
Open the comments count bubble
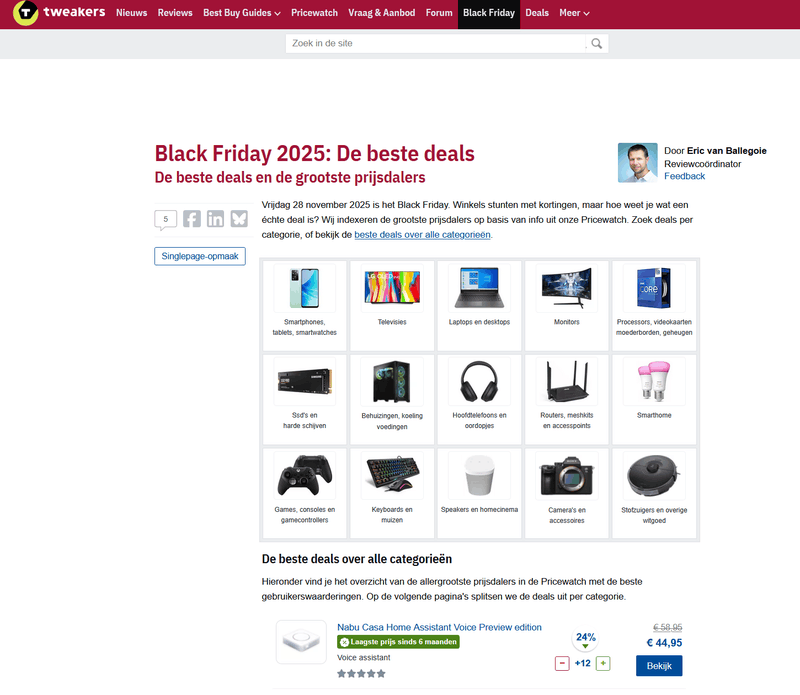click(165, 219)
